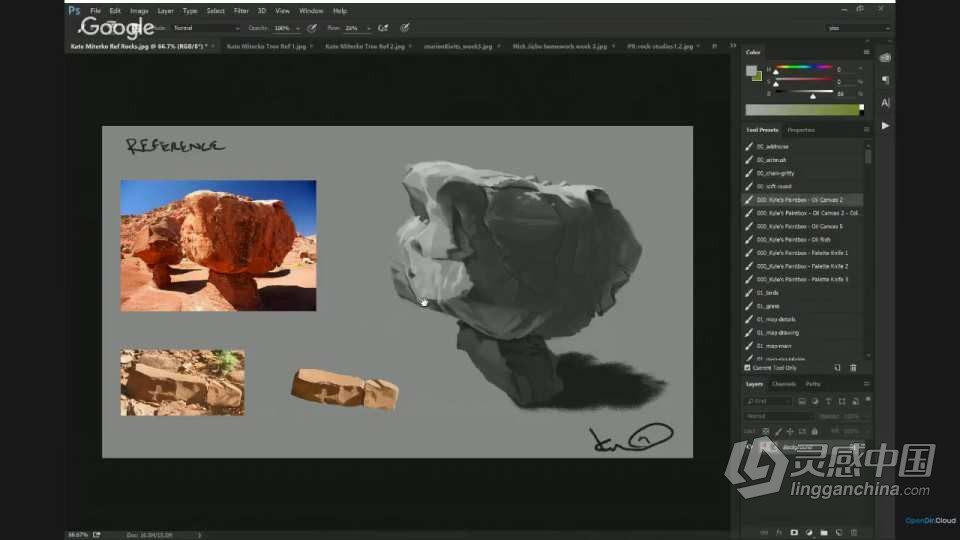Switch to the Properties tab
Image resolution: width=960 pixels, height=540 pixels.
click(801, 130)
